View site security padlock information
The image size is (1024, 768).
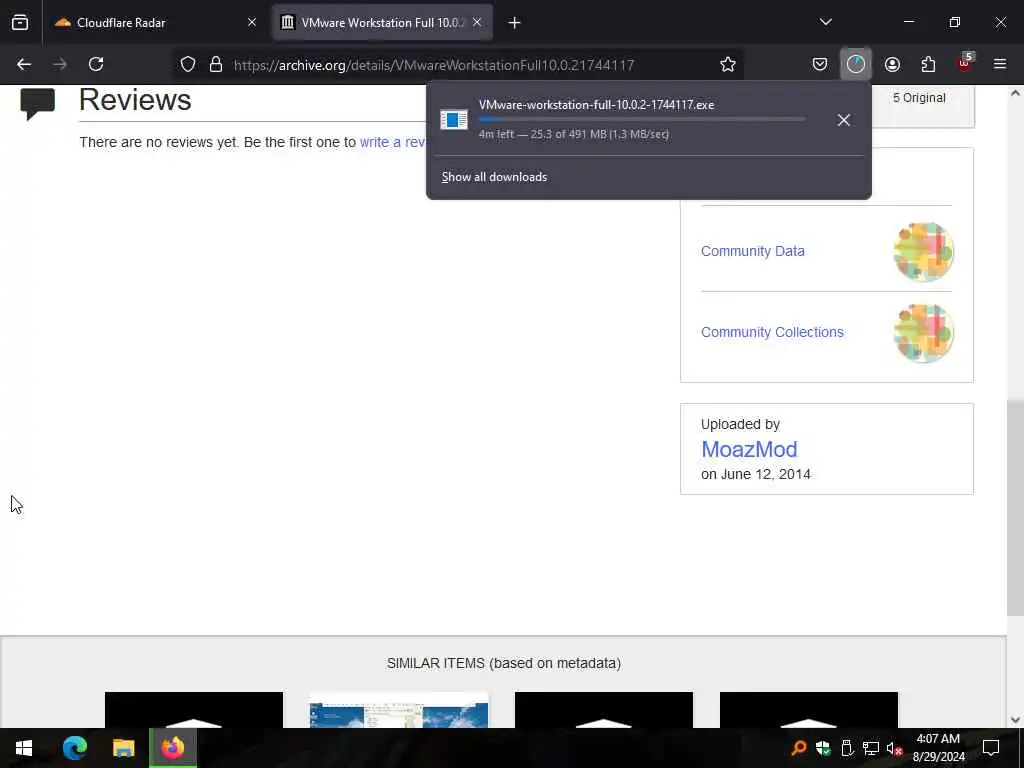[x=216, y=64]
